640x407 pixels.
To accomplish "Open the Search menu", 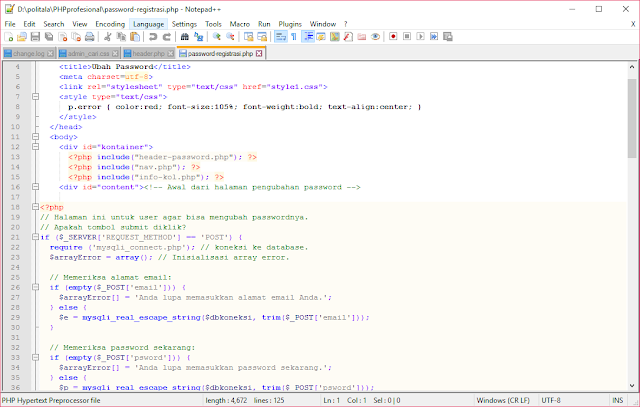I will [54, 24].
